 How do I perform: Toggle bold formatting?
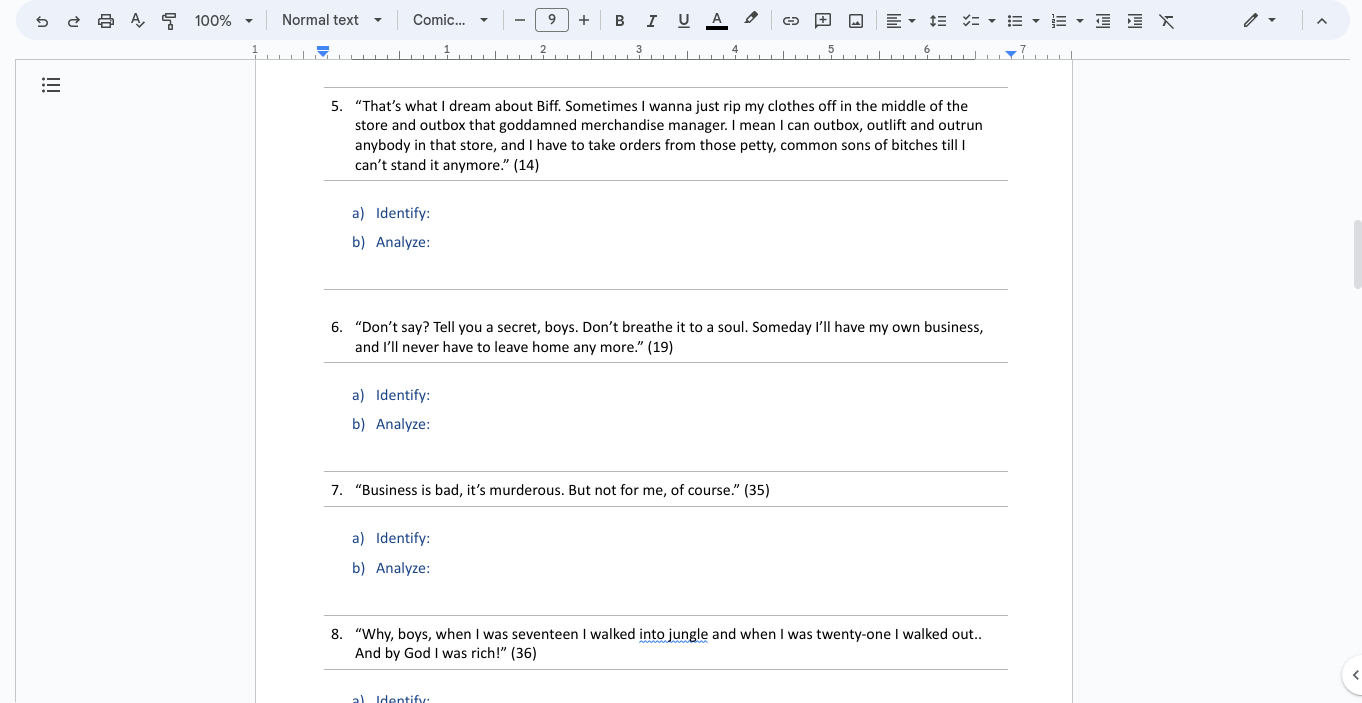[620, 20]
